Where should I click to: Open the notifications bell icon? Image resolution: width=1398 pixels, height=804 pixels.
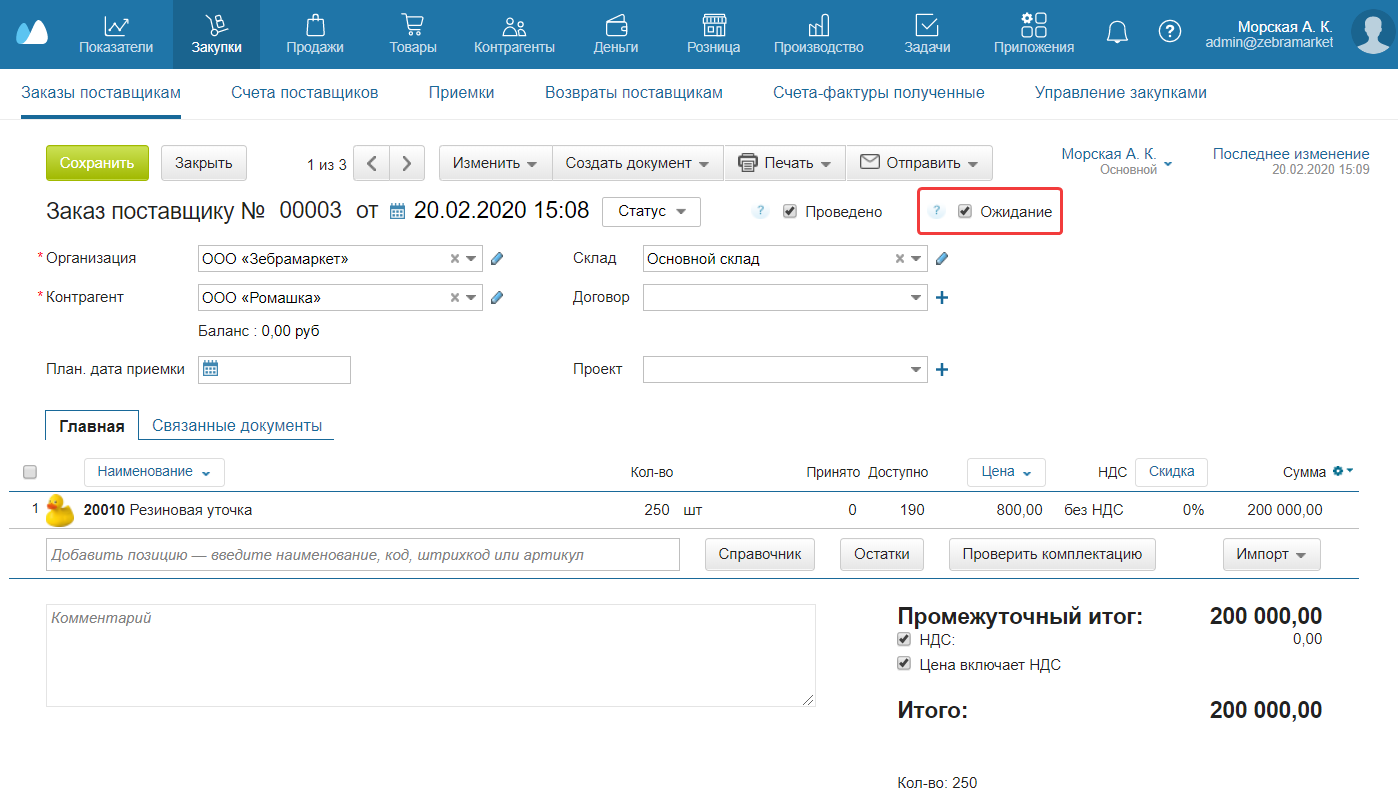click(1117, 32)
